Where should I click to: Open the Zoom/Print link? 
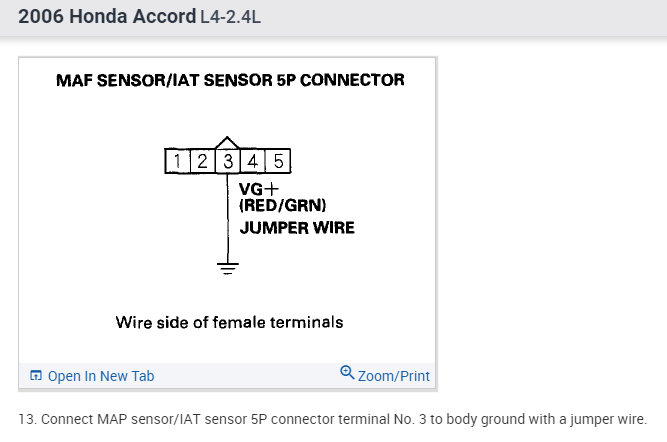point(393,376)
